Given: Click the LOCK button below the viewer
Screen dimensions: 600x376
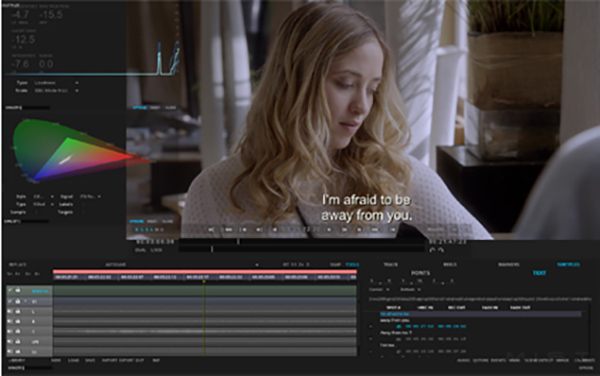Looking at the screenshot, I should click(156, 250).
